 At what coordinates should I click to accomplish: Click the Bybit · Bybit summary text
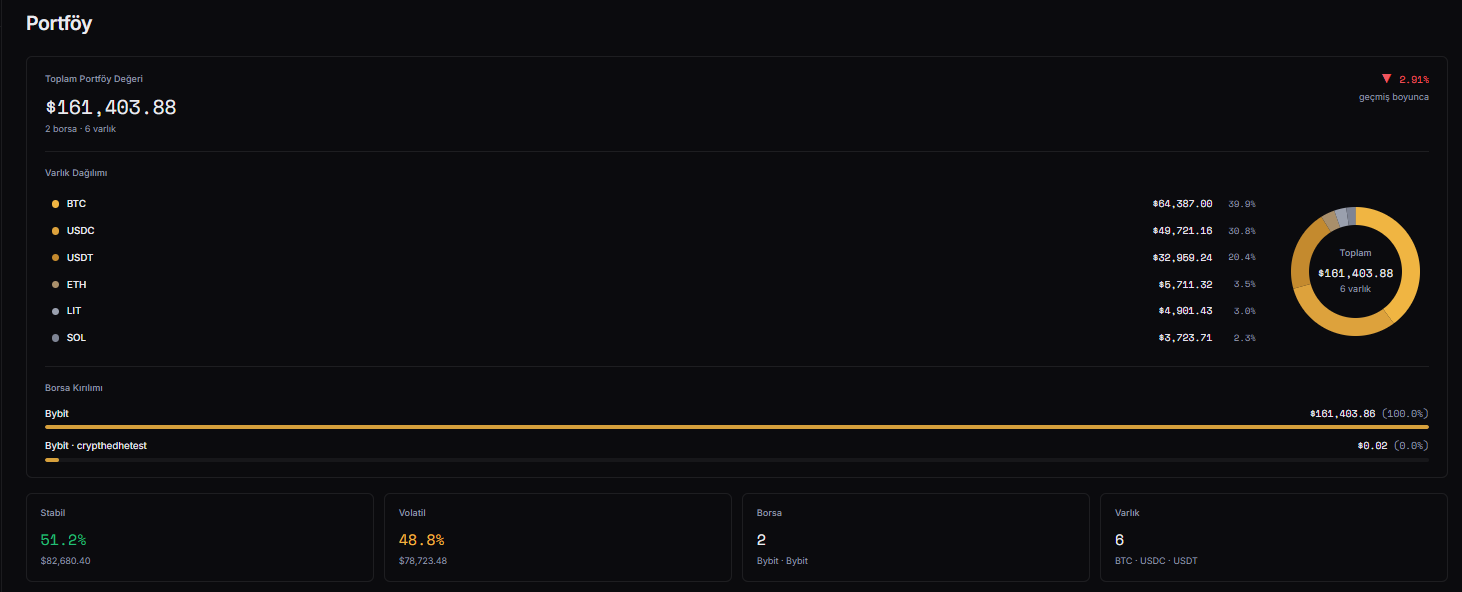(782, 561)
